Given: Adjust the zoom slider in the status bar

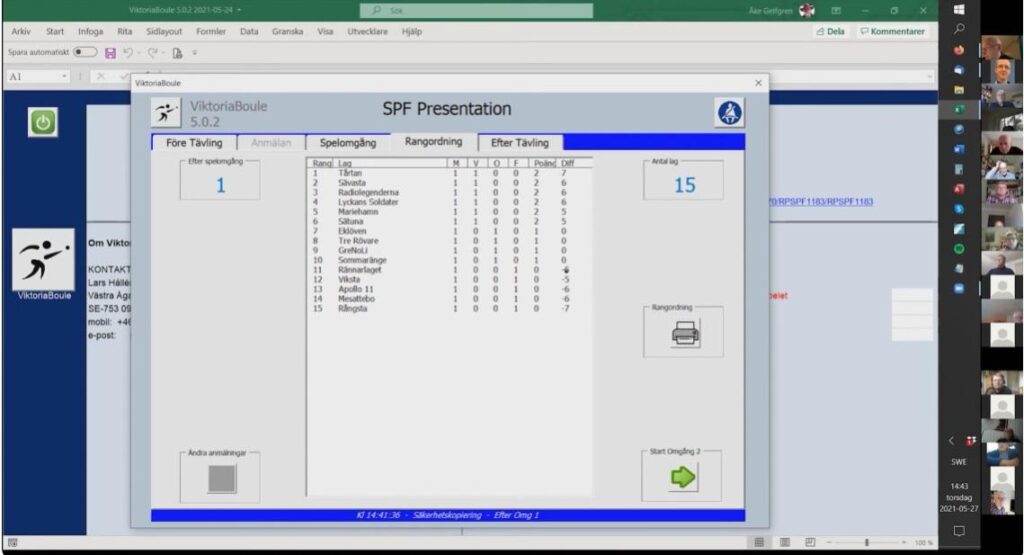Looking at the screenshot, I should pos(866,542).
